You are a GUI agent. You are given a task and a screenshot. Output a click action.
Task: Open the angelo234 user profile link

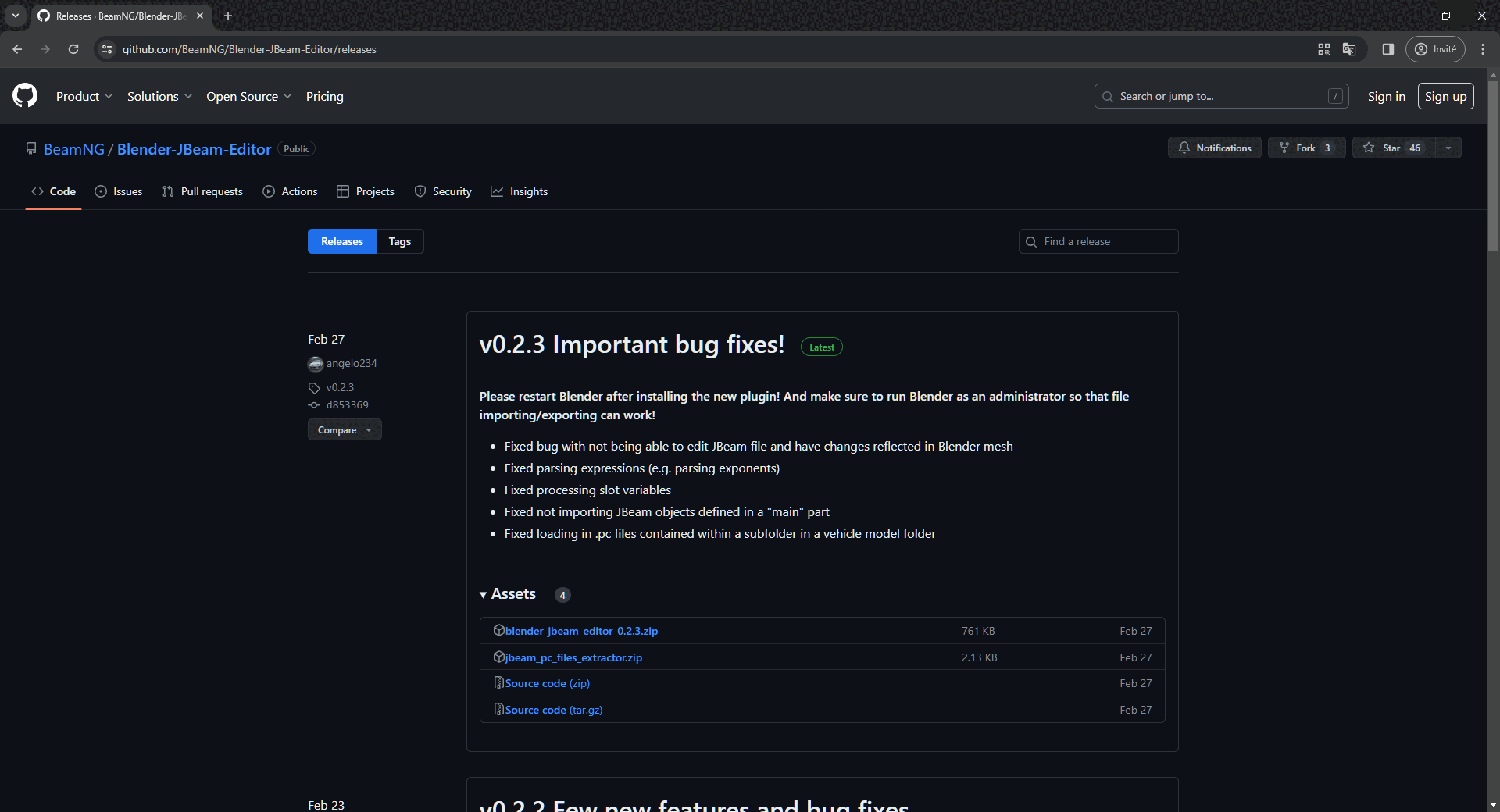[352, 364]
